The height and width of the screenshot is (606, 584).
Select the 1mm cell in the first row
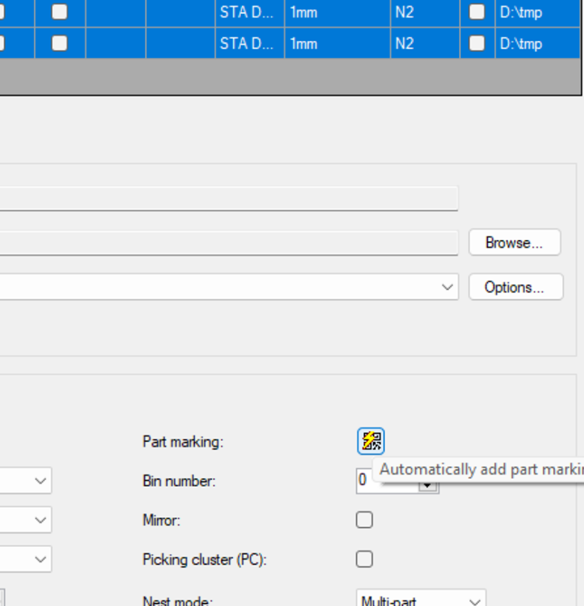[337, 12]
